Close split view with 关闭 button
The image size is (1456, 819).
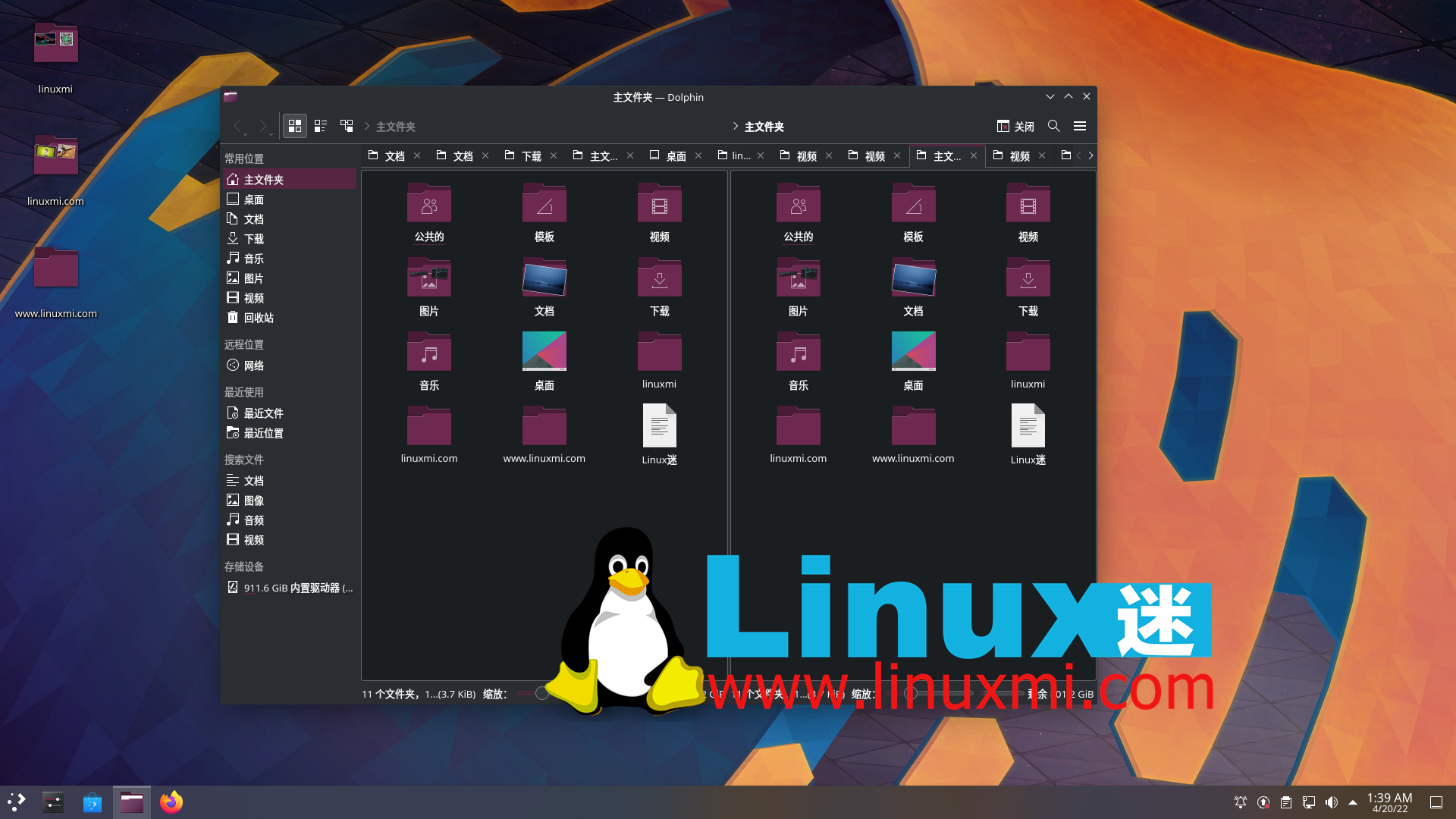pos(1015,126)
